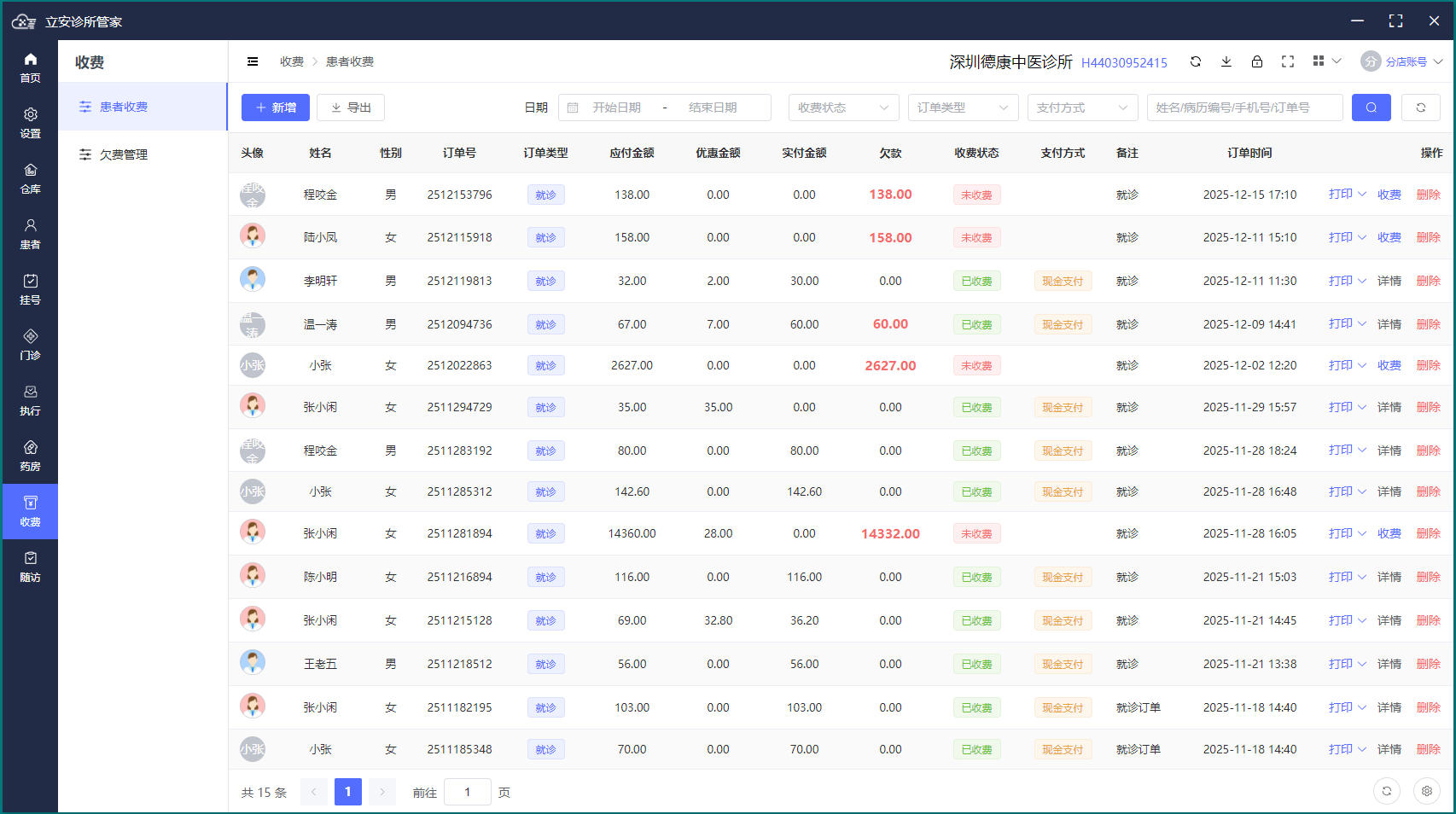Toggle fullscreen icon in page header
Viewport: 1456px width, 814px height.
coord(1288,61)
